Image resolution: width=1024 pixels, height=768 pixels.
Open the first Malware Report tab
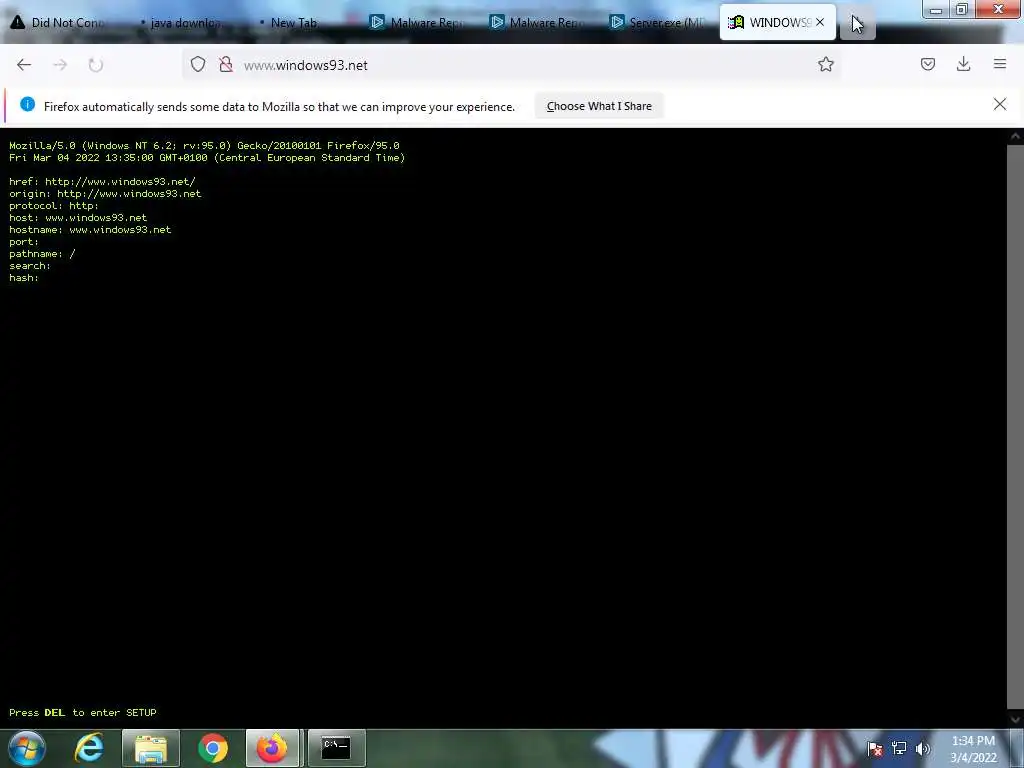pyautogui.click(x=418, y=23)
